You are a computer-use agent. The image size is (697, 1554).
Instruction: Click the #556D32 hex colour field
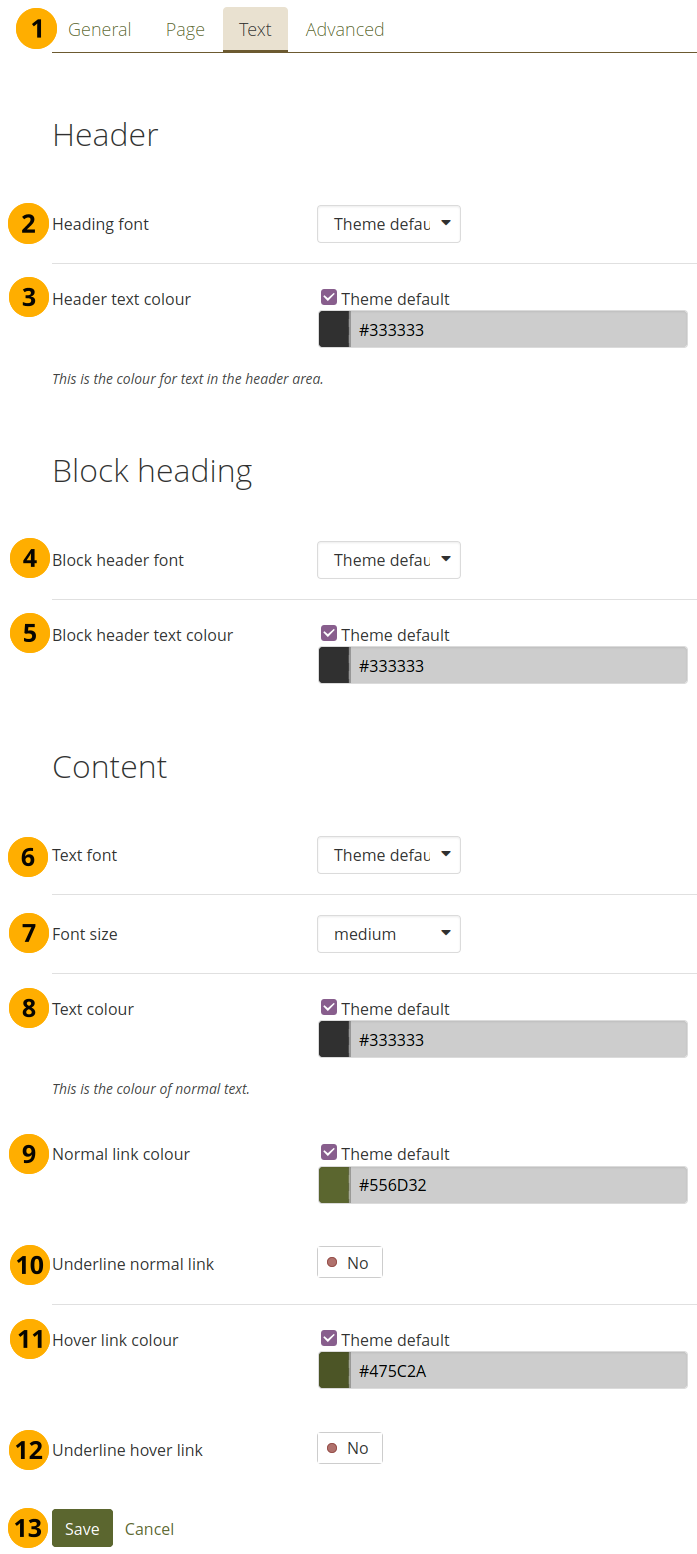pyautogui.click(x=517, y=1185)
